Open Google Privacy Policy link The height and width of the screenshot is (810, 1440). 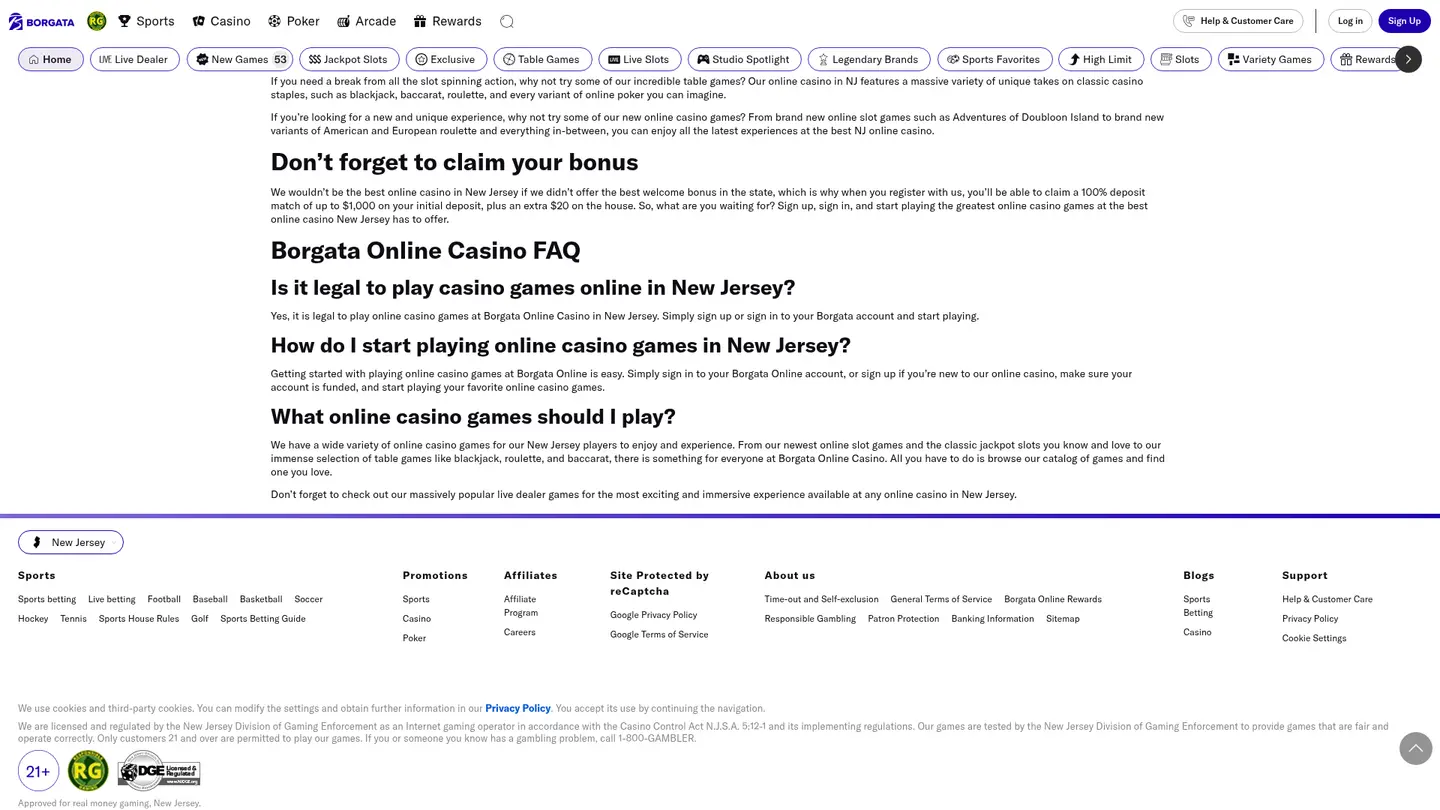(654, 615)
